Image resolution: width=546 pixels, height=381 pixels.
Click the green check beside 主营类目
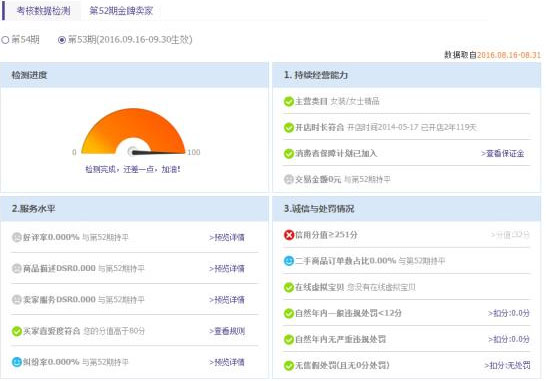tap(289, 101)
